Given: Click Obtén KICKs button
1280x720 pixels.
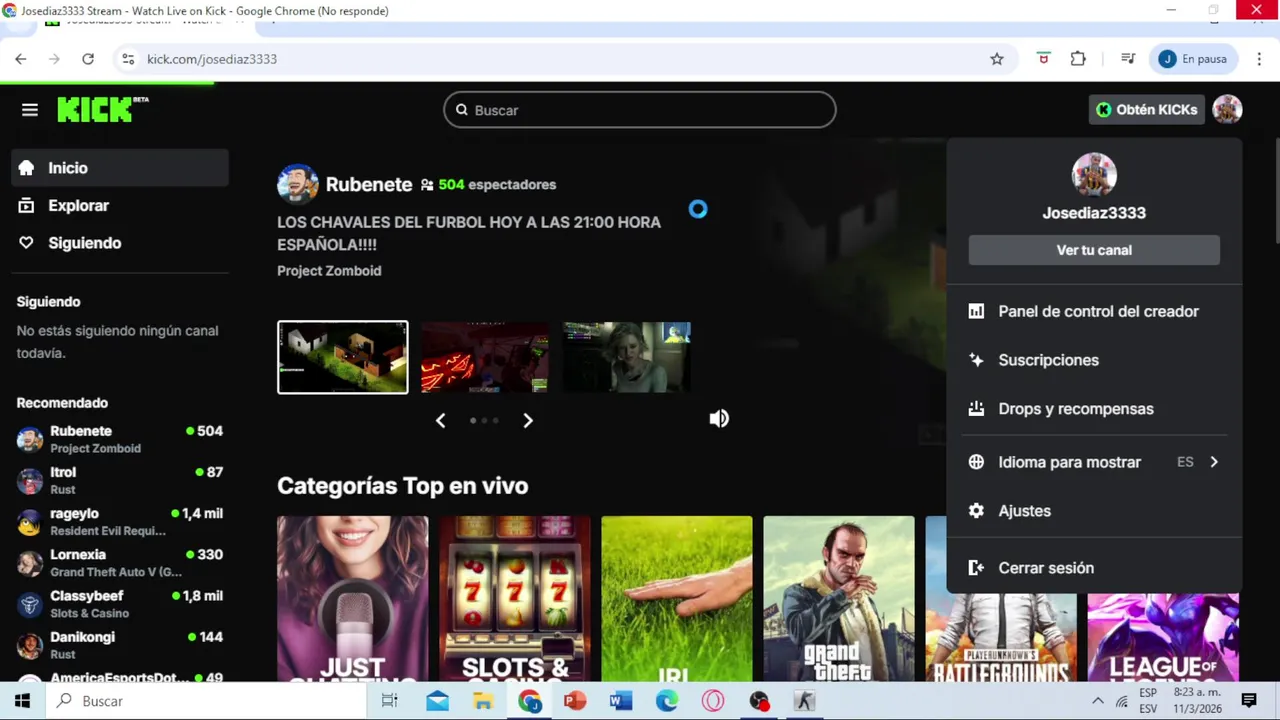Looking at the screenshot, I should [1147, 110].
